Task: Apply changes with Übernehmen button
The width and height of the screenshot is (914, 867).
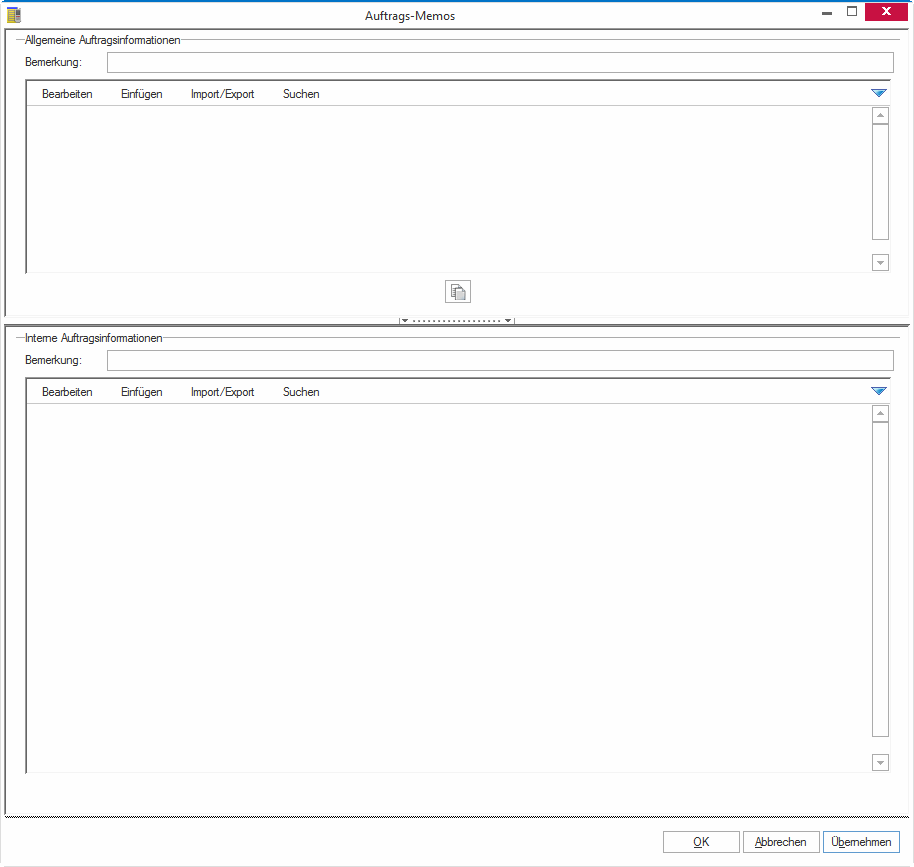Action: point(862,842)
